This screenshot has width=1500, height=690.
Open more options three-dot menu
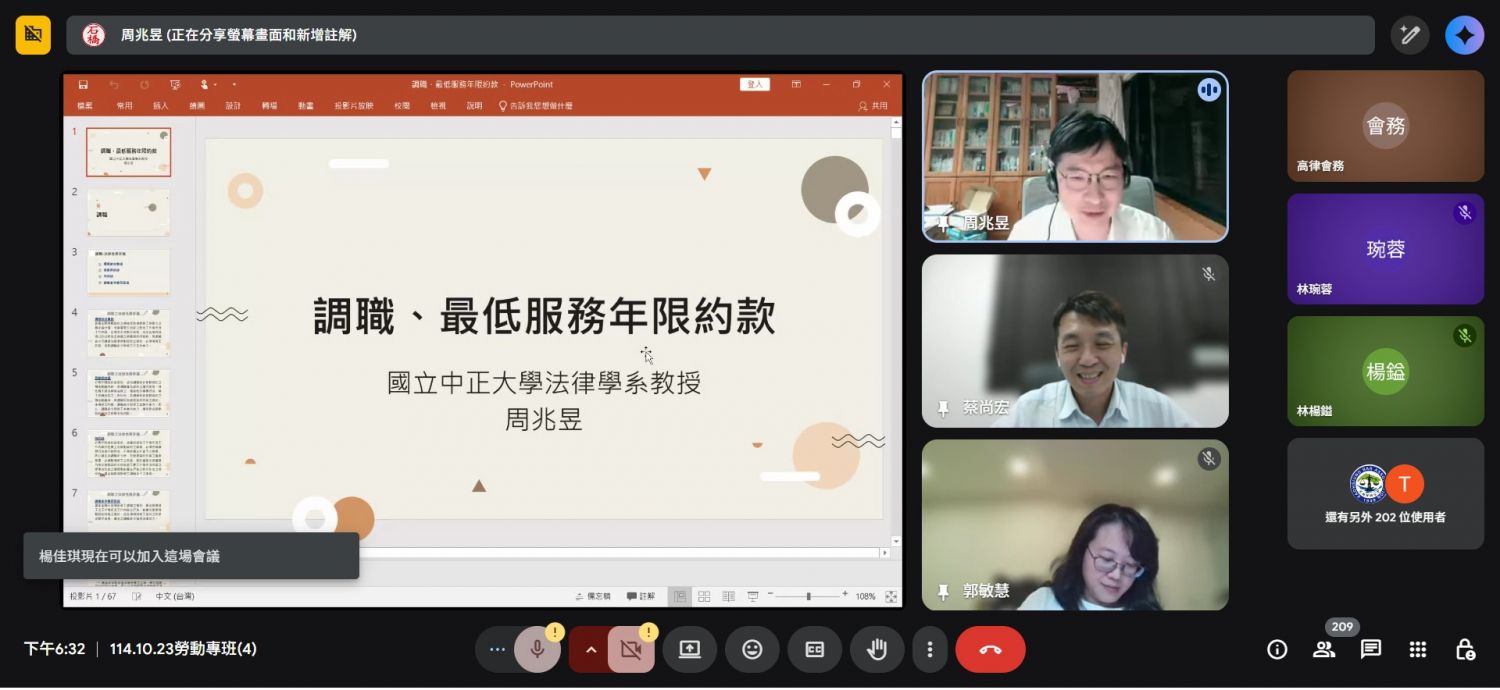coord(930,650)
